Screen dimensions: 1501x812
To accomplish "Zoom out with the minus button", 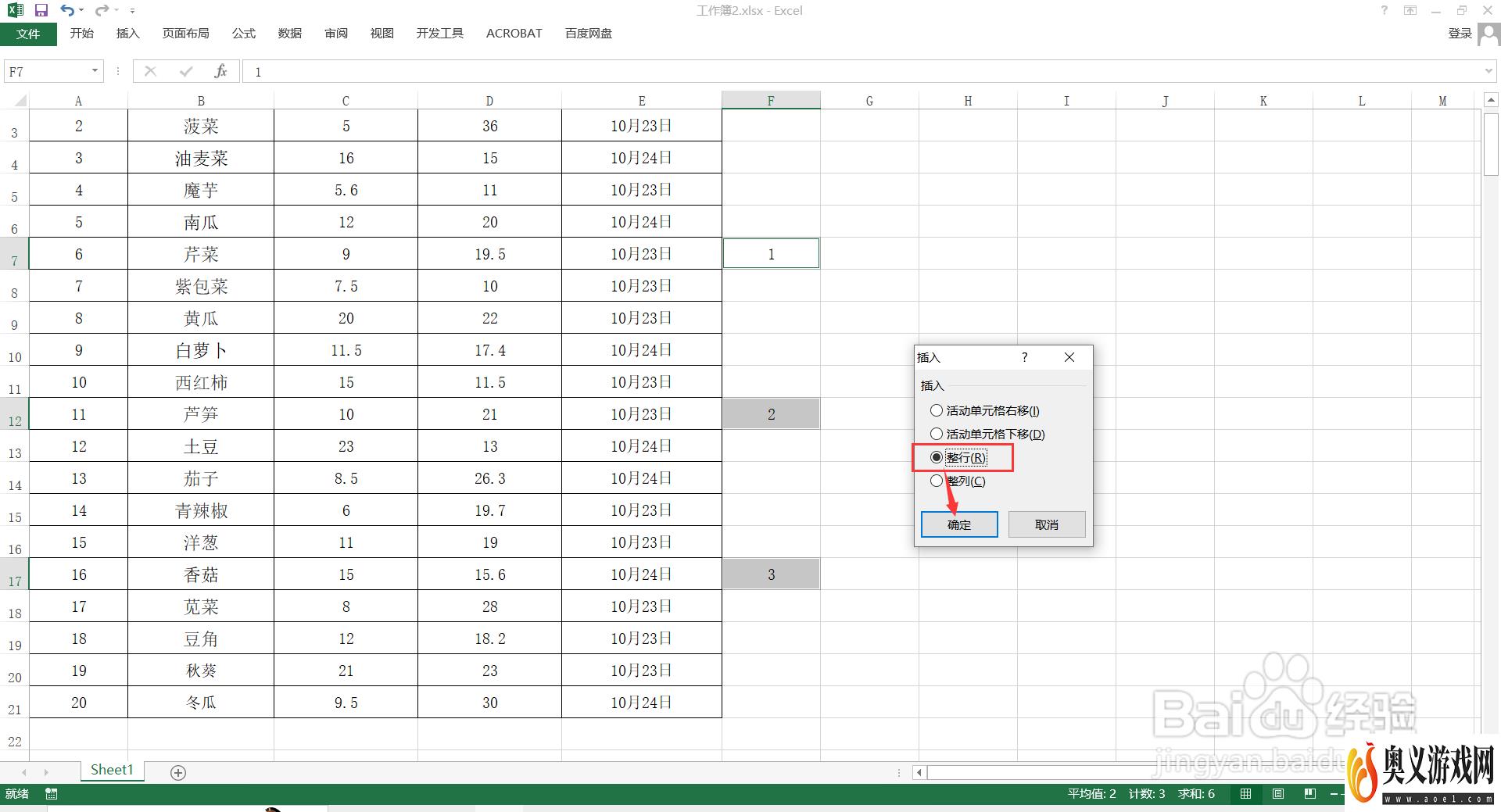I will [x=1333, y=794].
